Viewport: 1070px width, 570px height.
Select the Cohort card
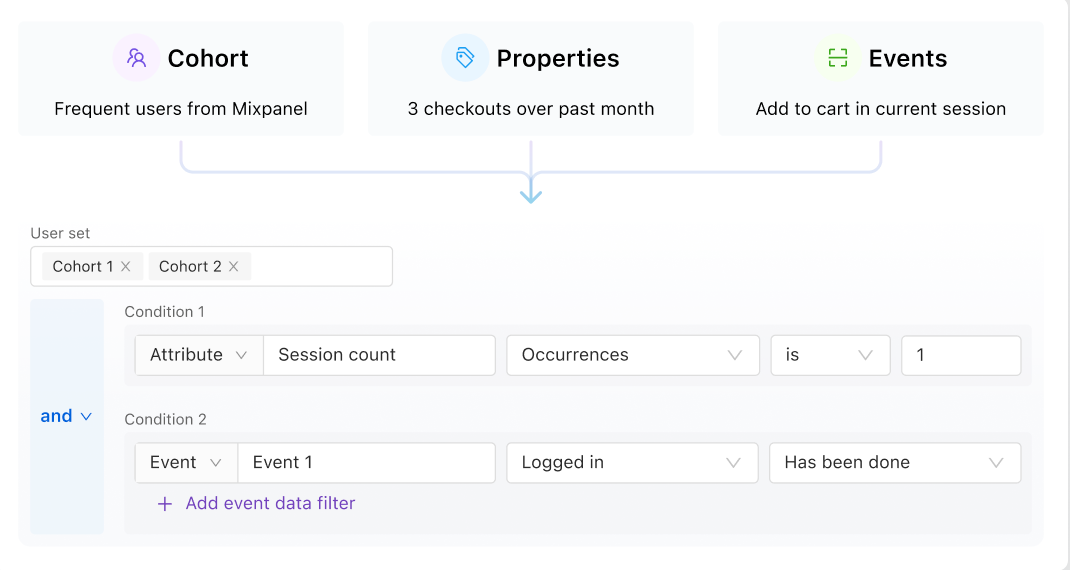(181, 79)
